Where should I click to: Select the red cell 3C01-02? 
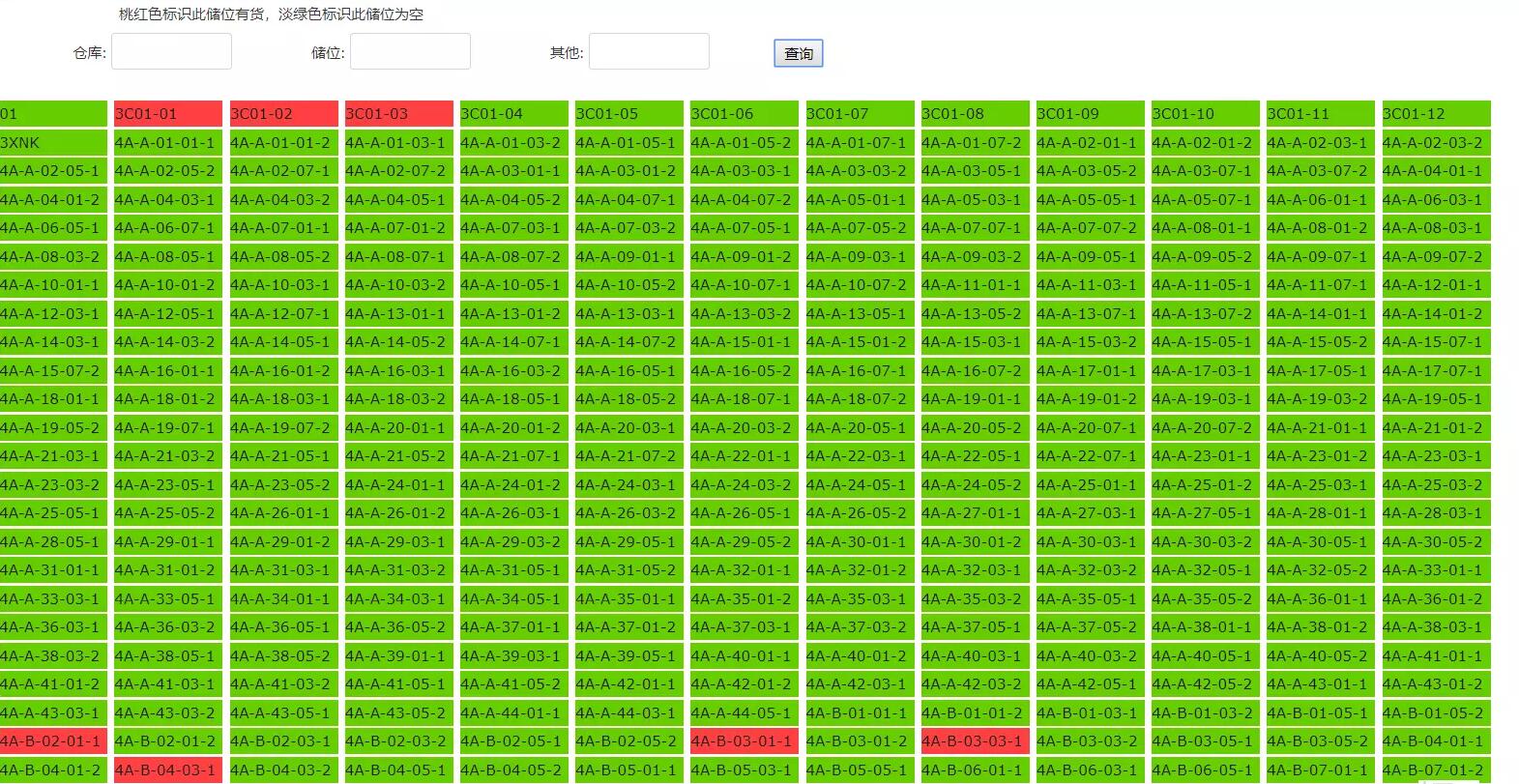pyautogui.click(x=284, y=114)
